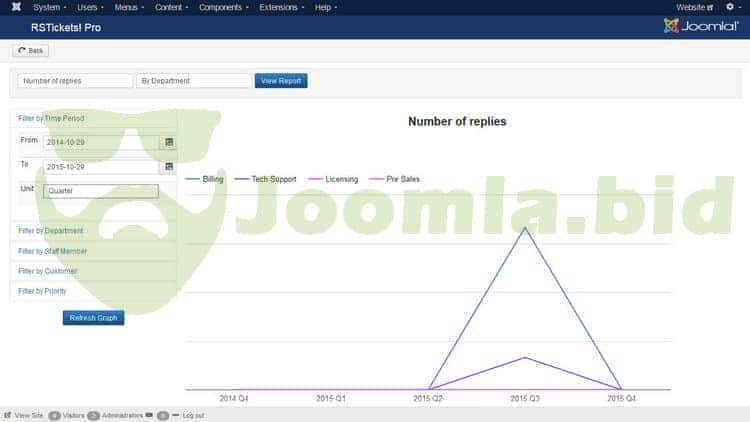The image size is (750, 422).
Task: Click the View Site icon in footer
Action: pyautogui.click(x=9, y=415)
